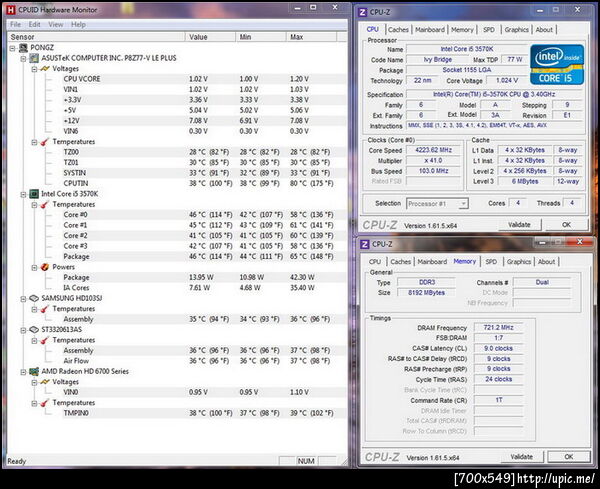Click the SAMSUNG Temperatures thermometer icon

click(45, 309)
